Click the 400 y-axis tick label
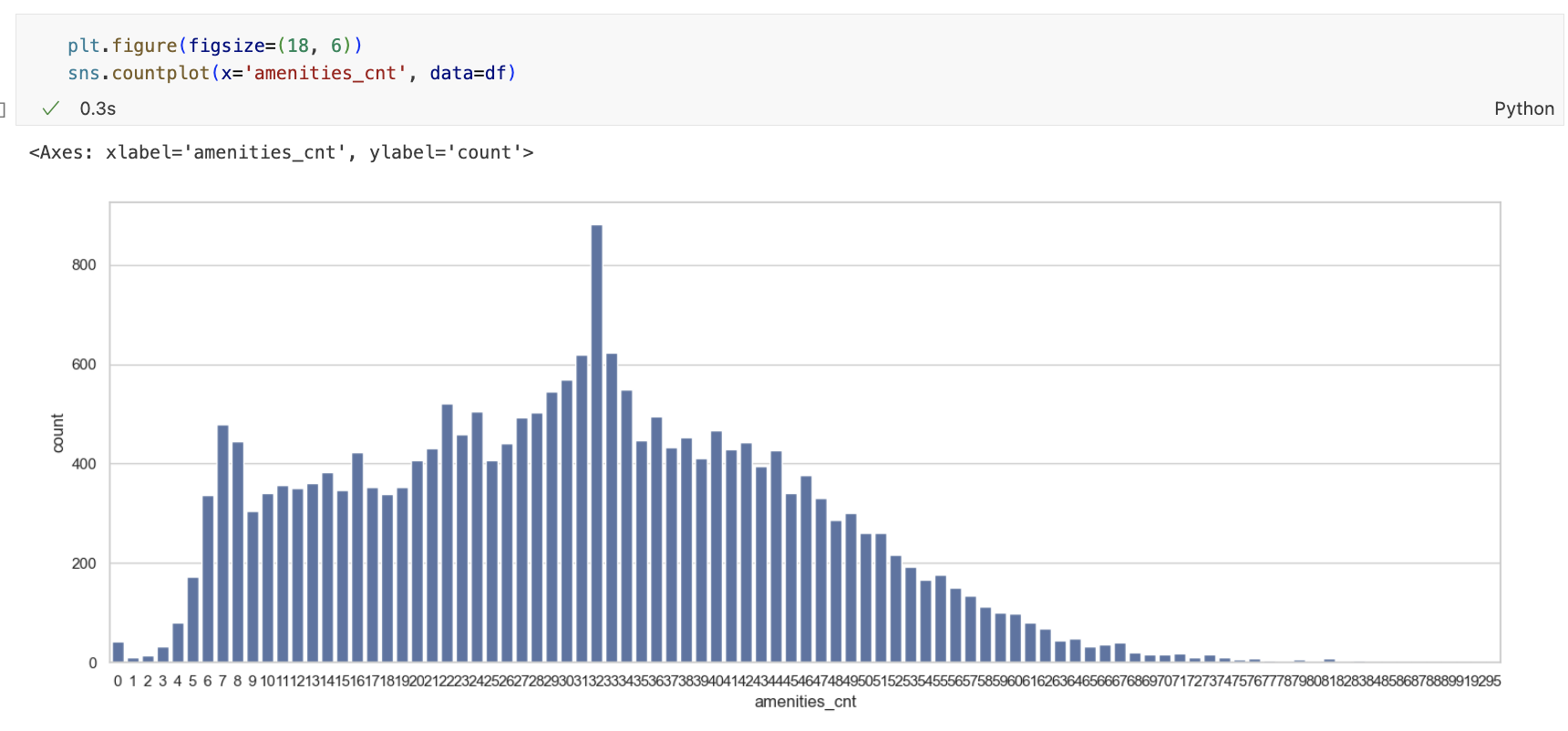 (84, 464)
